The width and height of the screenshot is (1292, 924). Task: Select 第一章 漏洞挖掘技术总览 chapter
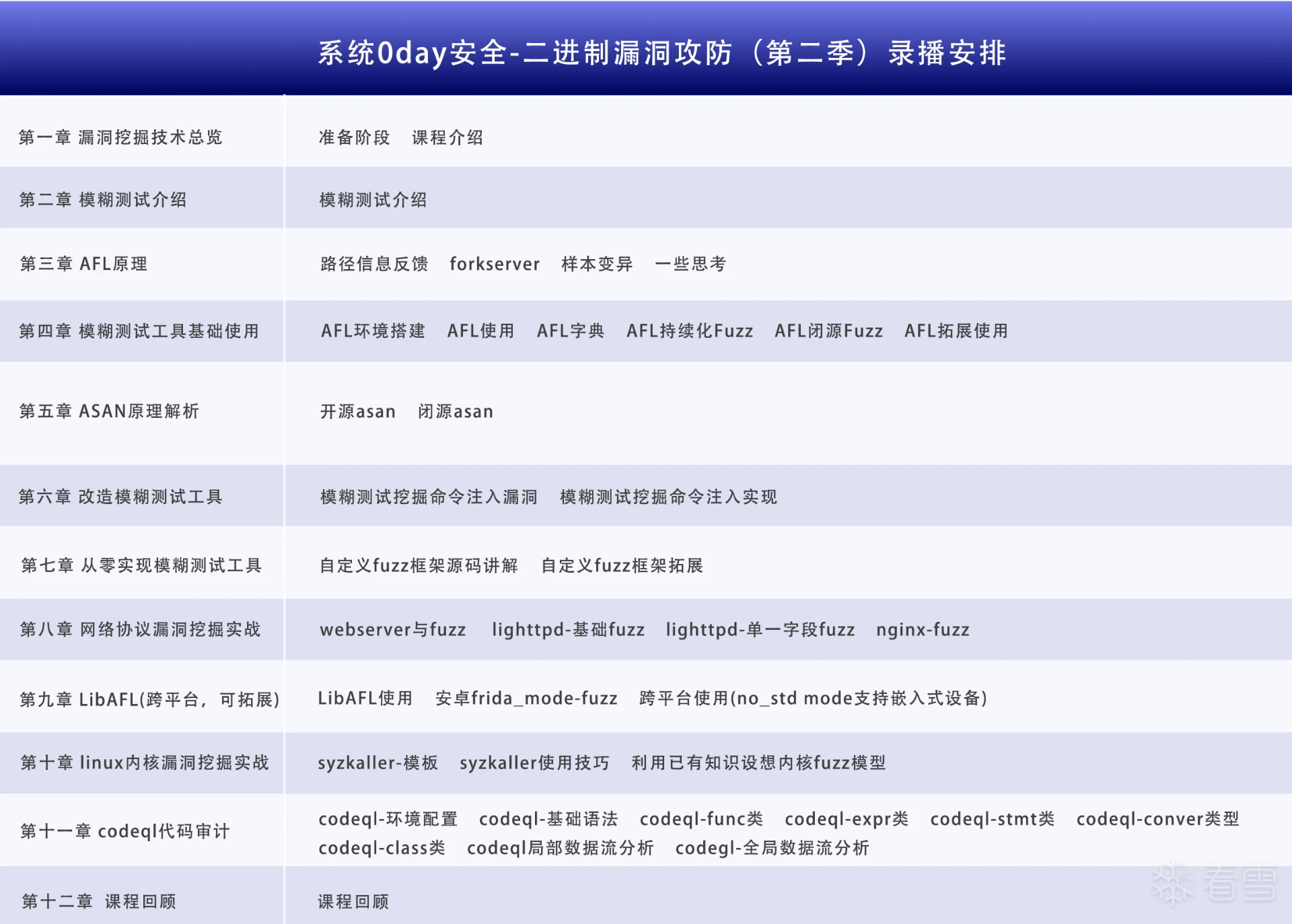[120, 137]
